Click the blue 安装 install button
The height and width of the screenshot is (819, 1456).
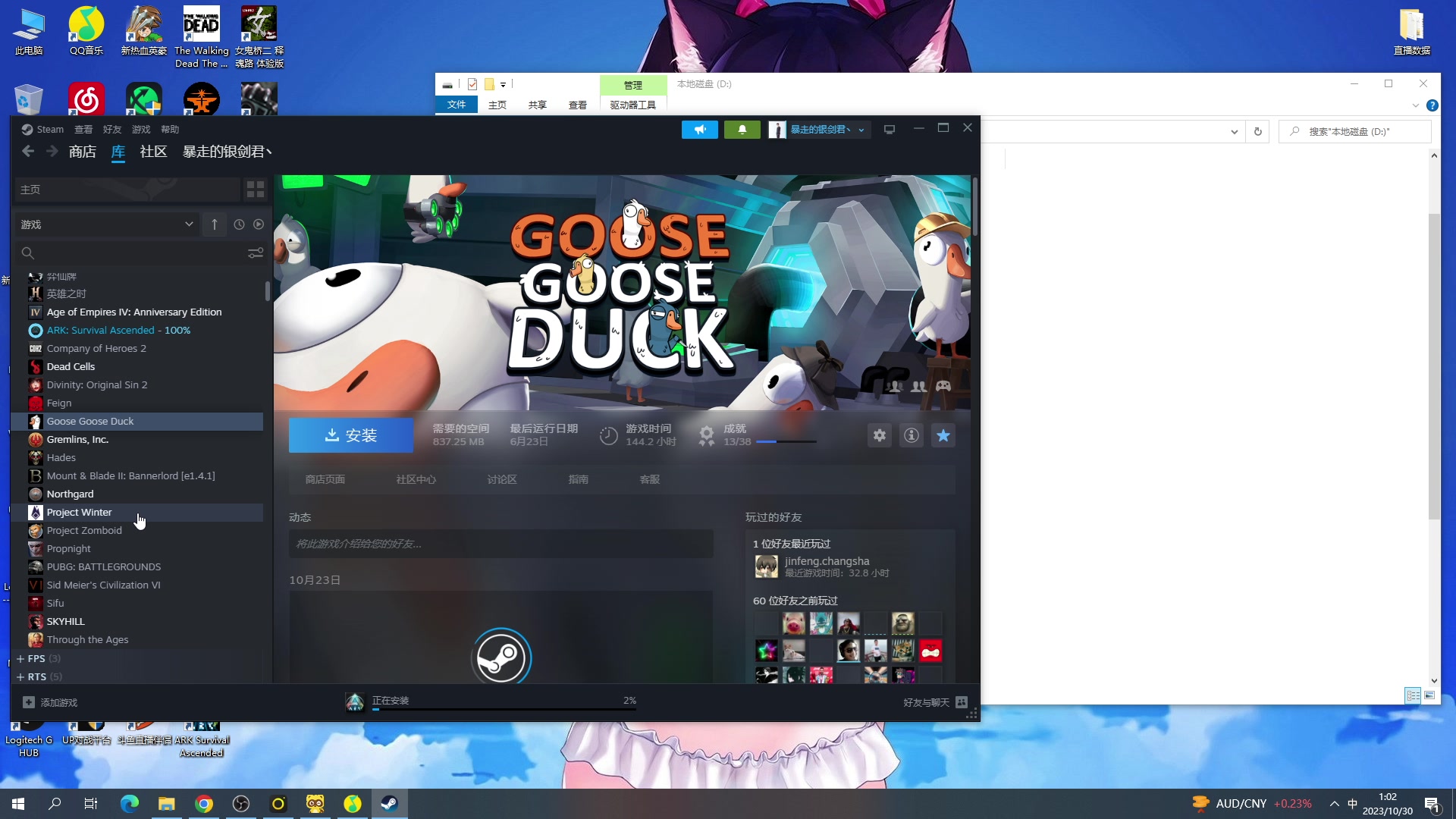point(350,435)
